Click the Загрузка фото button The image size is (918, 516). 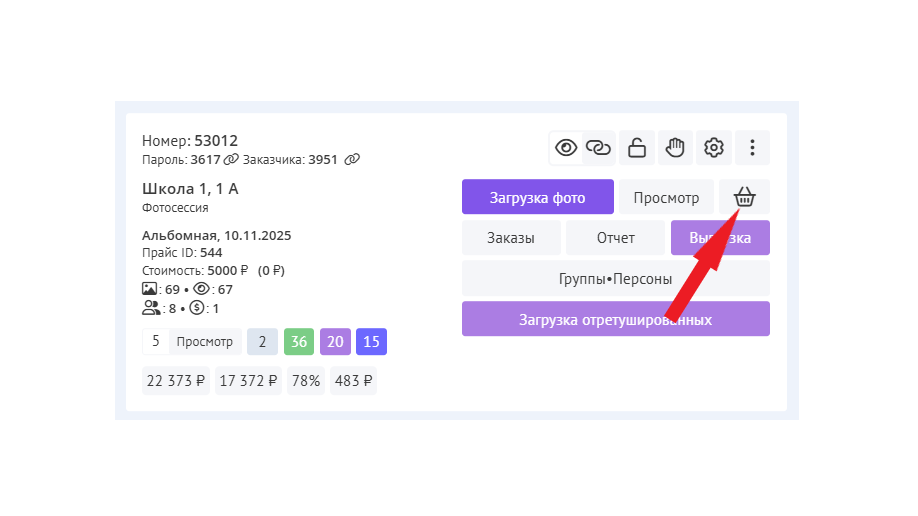[537, 197]
